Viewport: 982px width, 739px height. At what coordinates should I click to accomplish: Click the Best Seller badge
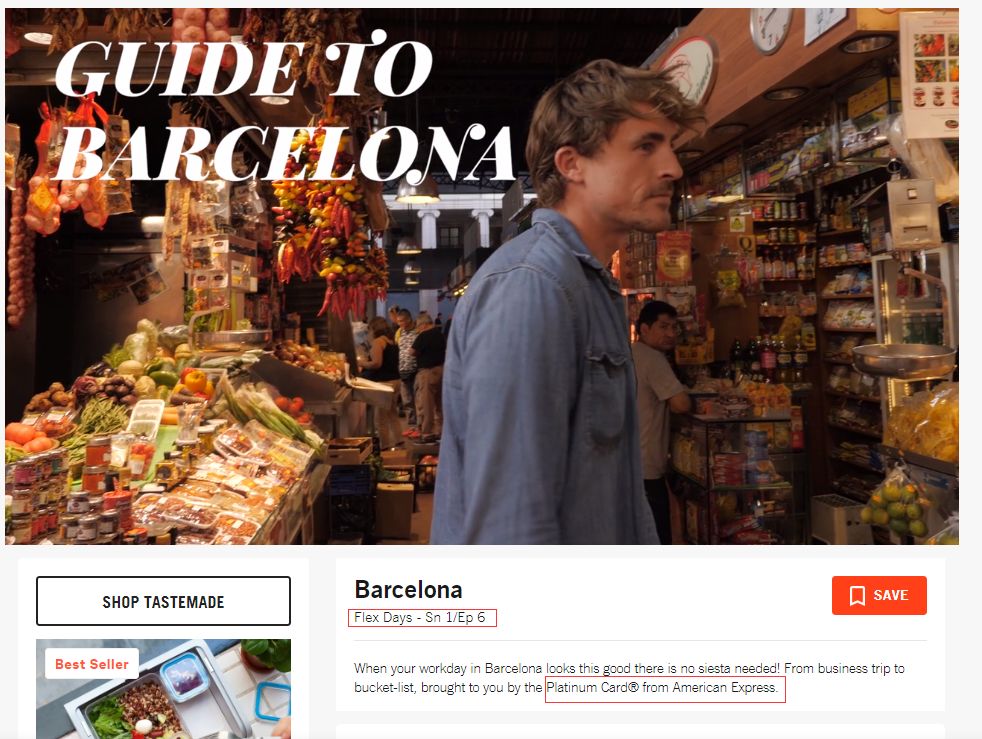point(91,664)
